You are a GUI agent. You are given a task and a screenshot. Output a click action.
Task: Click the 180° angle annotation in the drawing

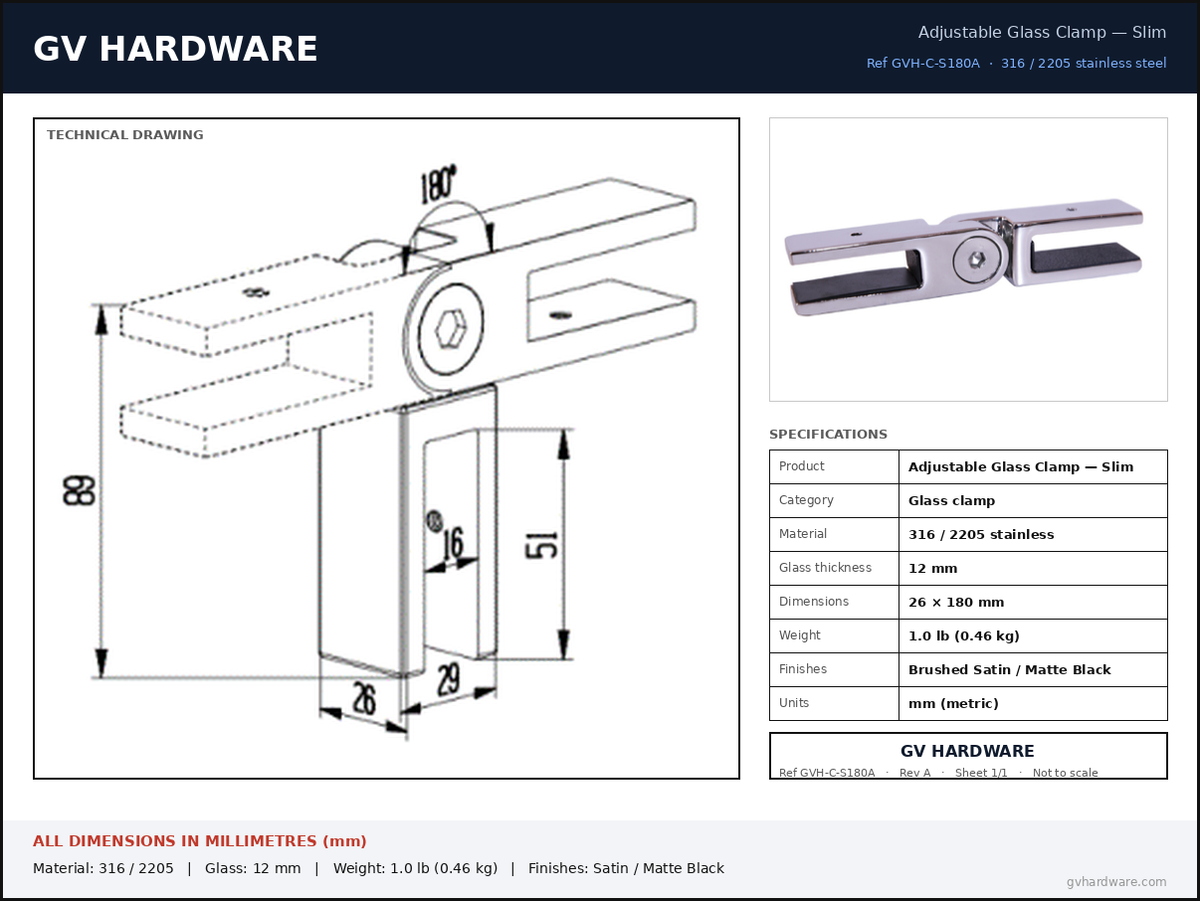coord(437,185)
